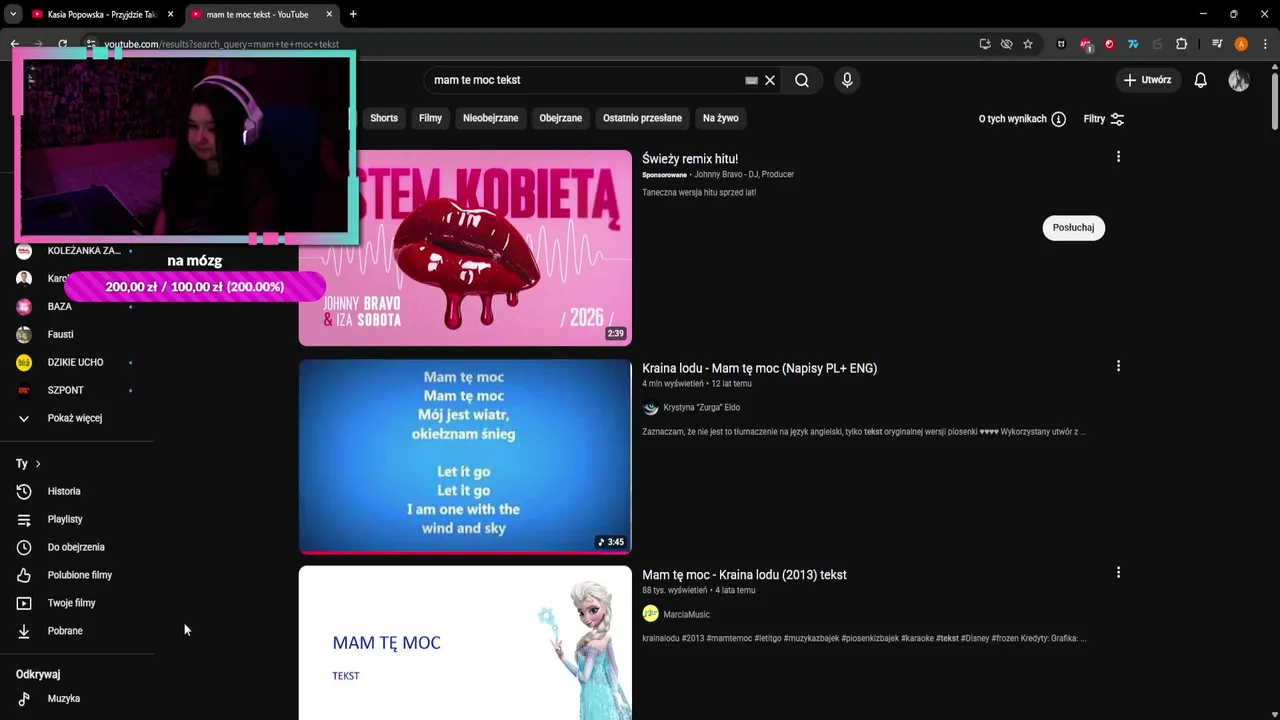Click the address bar URL
Screen dimensions: 1280x720
point(222,44)
